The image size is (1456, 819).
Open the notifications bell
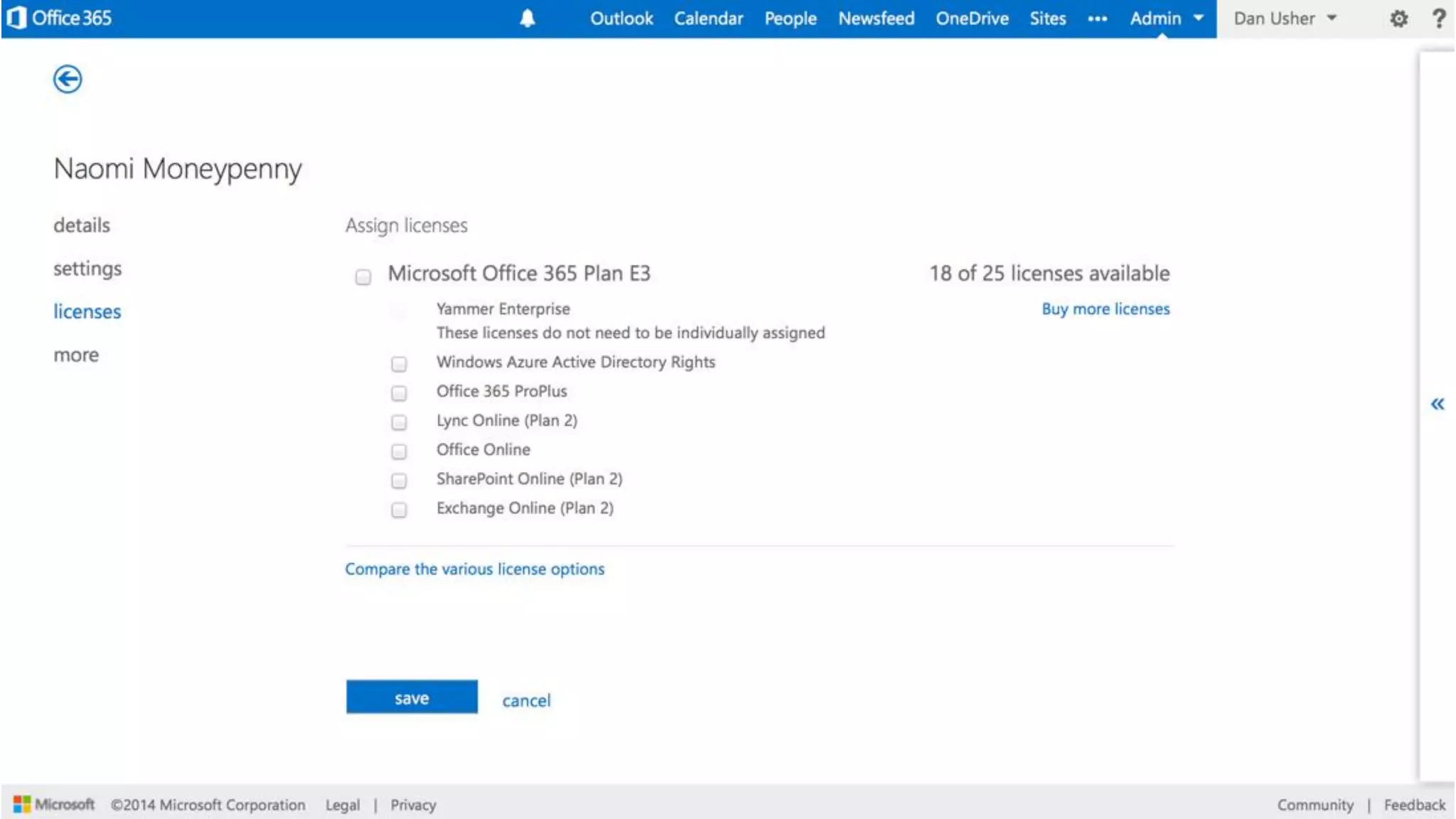[527, 18]
